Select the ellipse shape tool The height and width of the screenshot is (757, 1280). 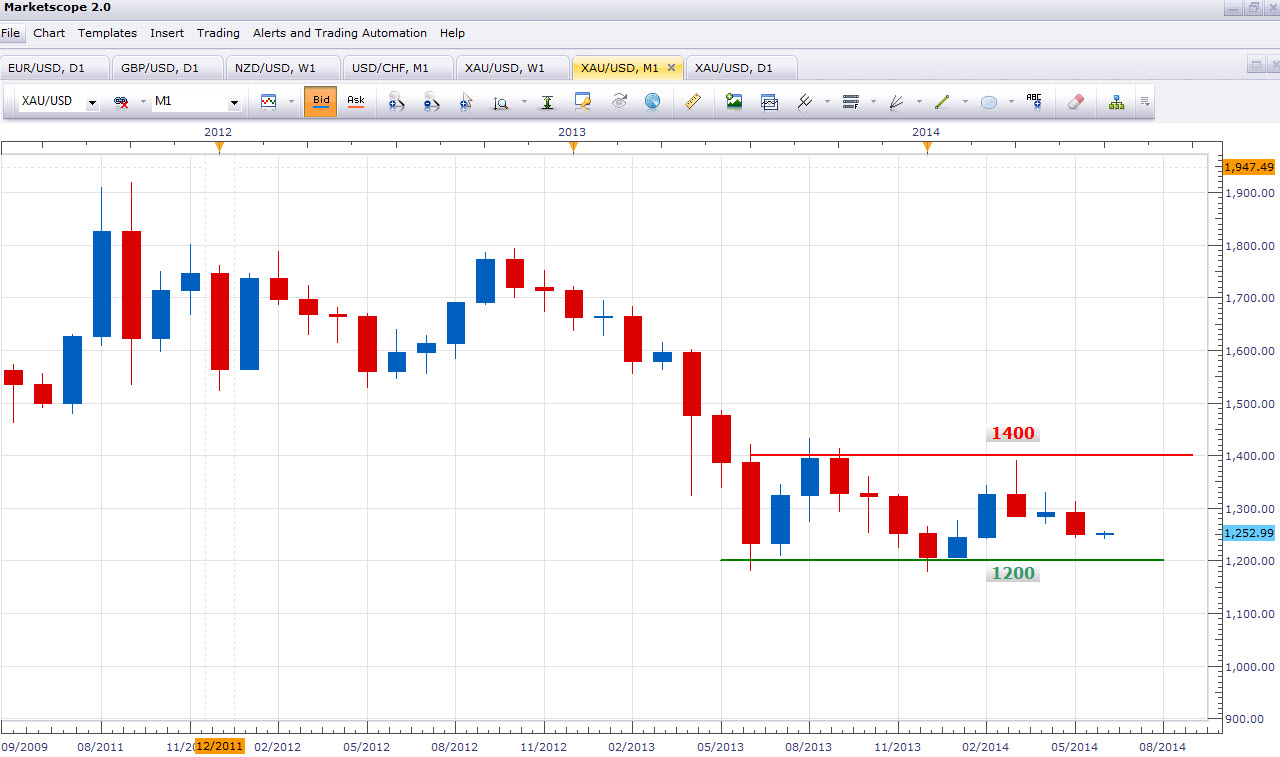(988, 102)
